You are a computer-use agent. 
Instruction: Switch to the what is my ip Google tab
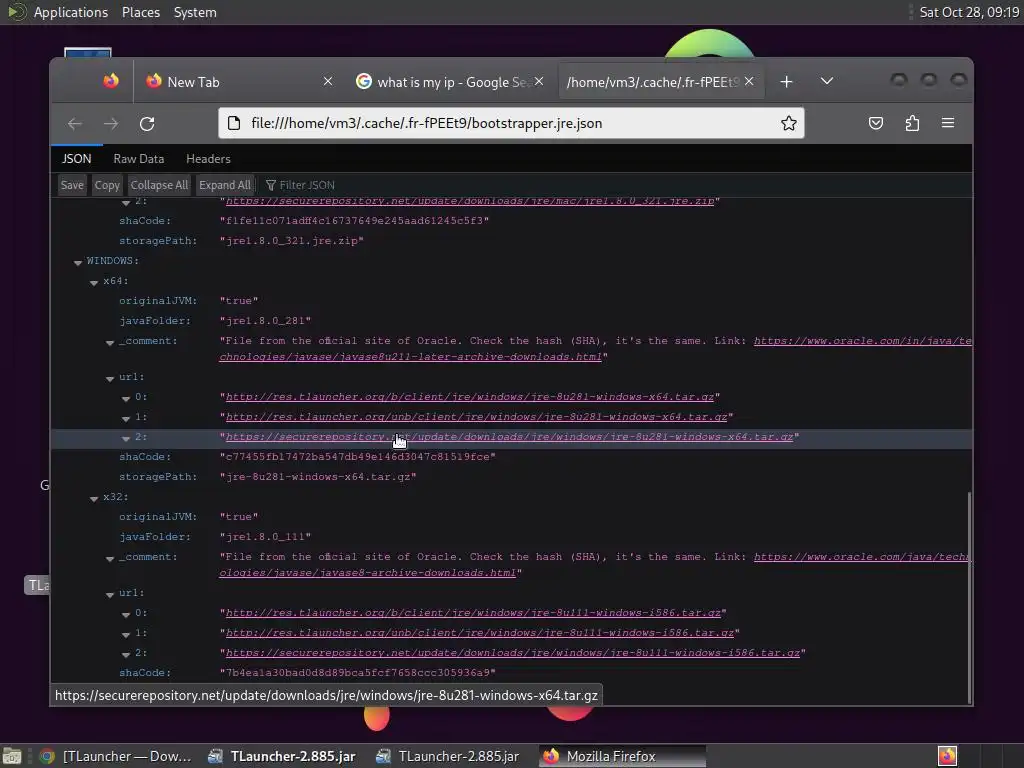pos(449,82)
